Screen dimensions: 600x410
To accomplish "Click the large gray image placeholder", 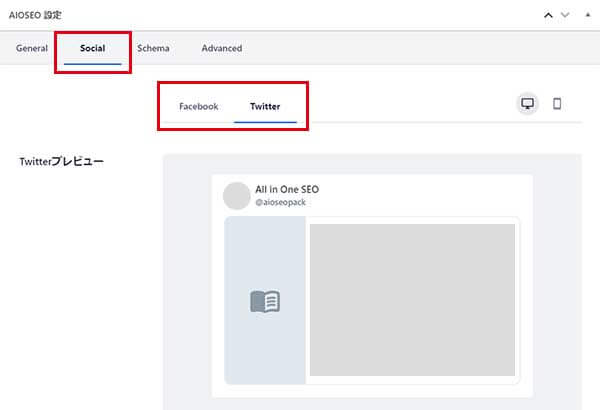I will [x=412, y=299].
